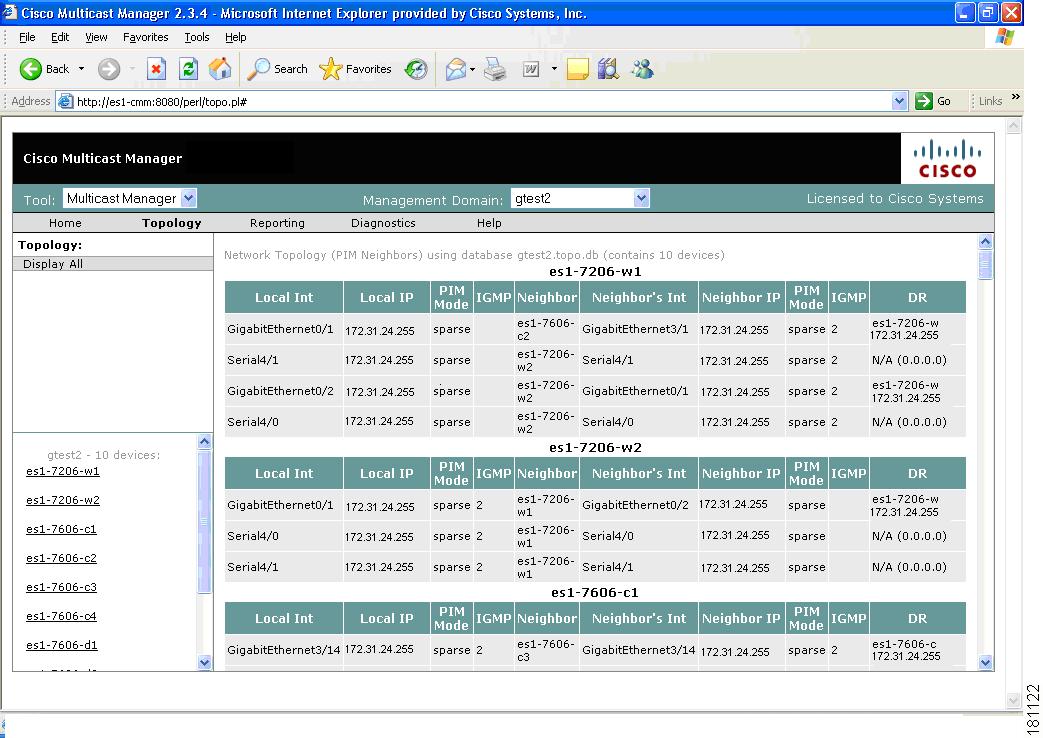Open device link es1-7206-w2
This screenshot has width=1043, height=738.
click(63, 500)
